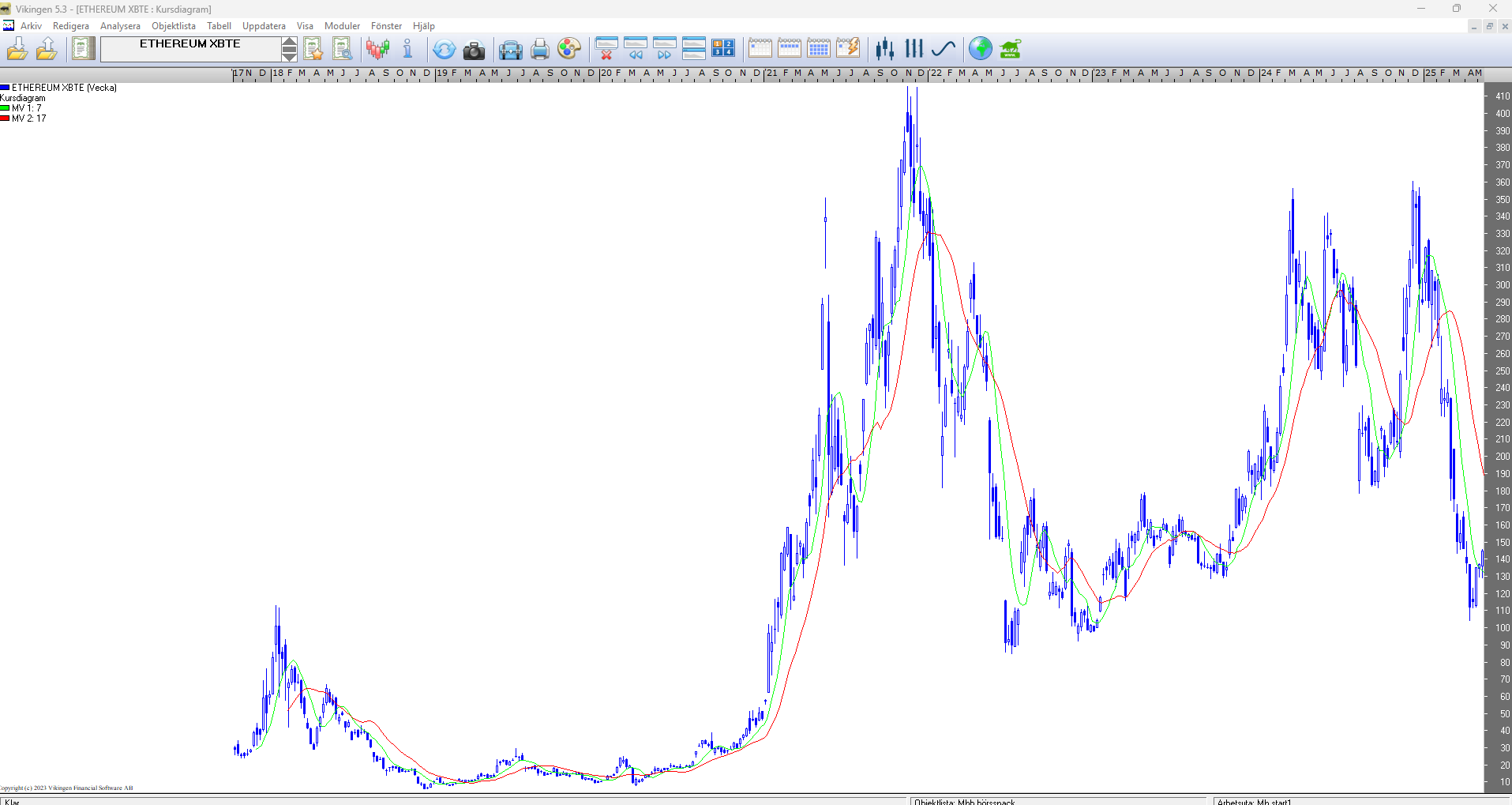Screen dimensions: 1512x805
Task: Click the red MV 2: 17 legend swatch
Action: (5, 118)
